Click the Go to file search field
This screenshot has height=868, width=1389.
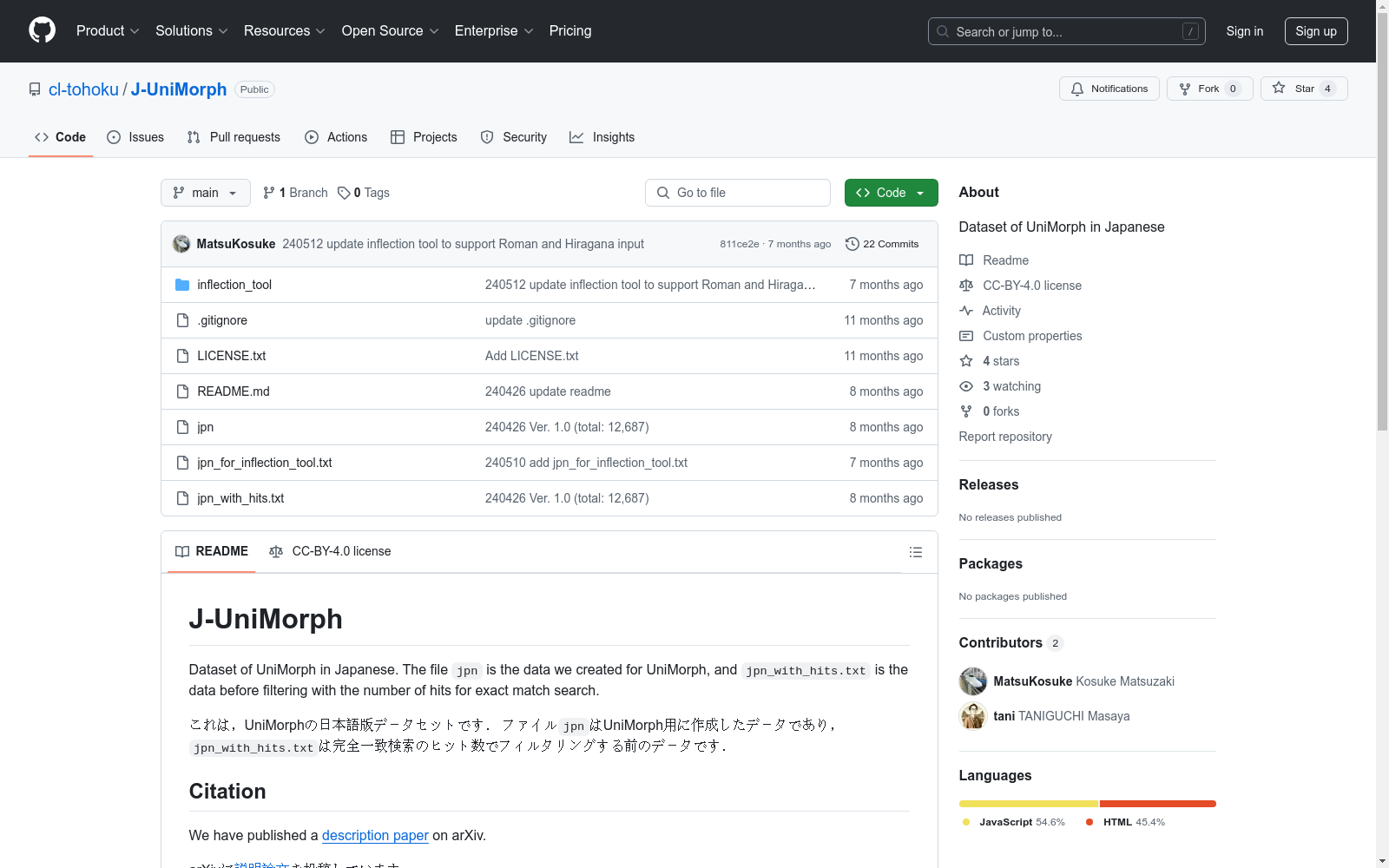coord(738,193)
